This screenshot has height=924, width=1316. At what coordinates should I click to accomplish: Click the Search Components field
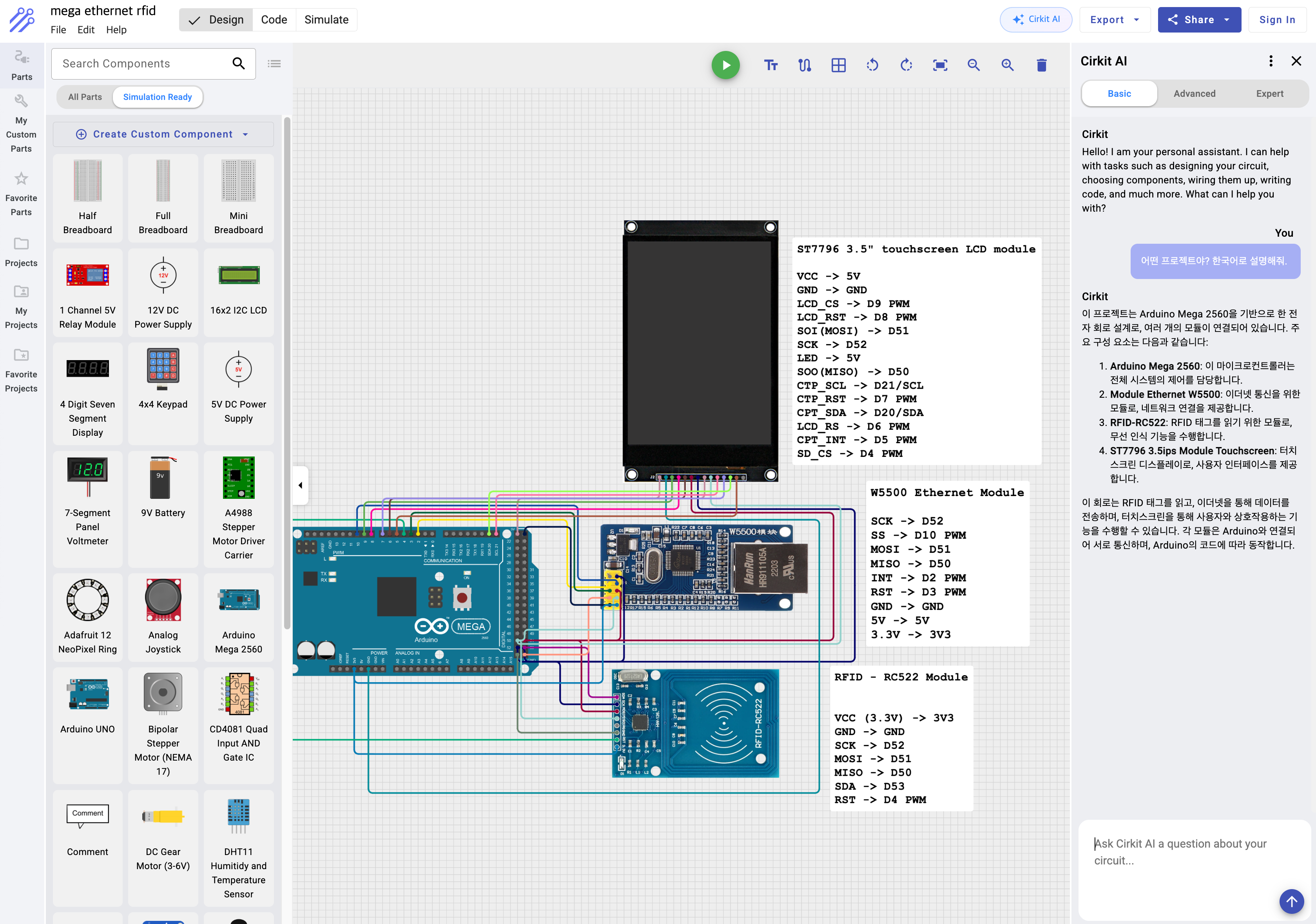click(143, 63)
